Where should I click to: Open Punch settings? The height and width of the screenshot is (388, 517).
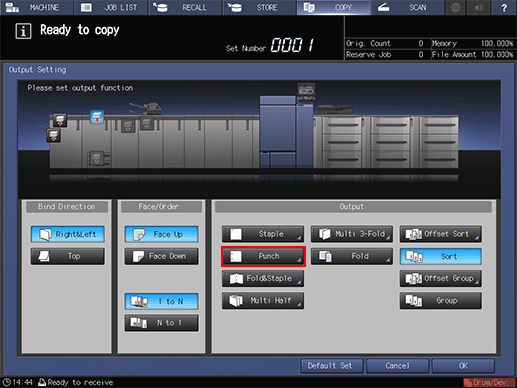263,256
